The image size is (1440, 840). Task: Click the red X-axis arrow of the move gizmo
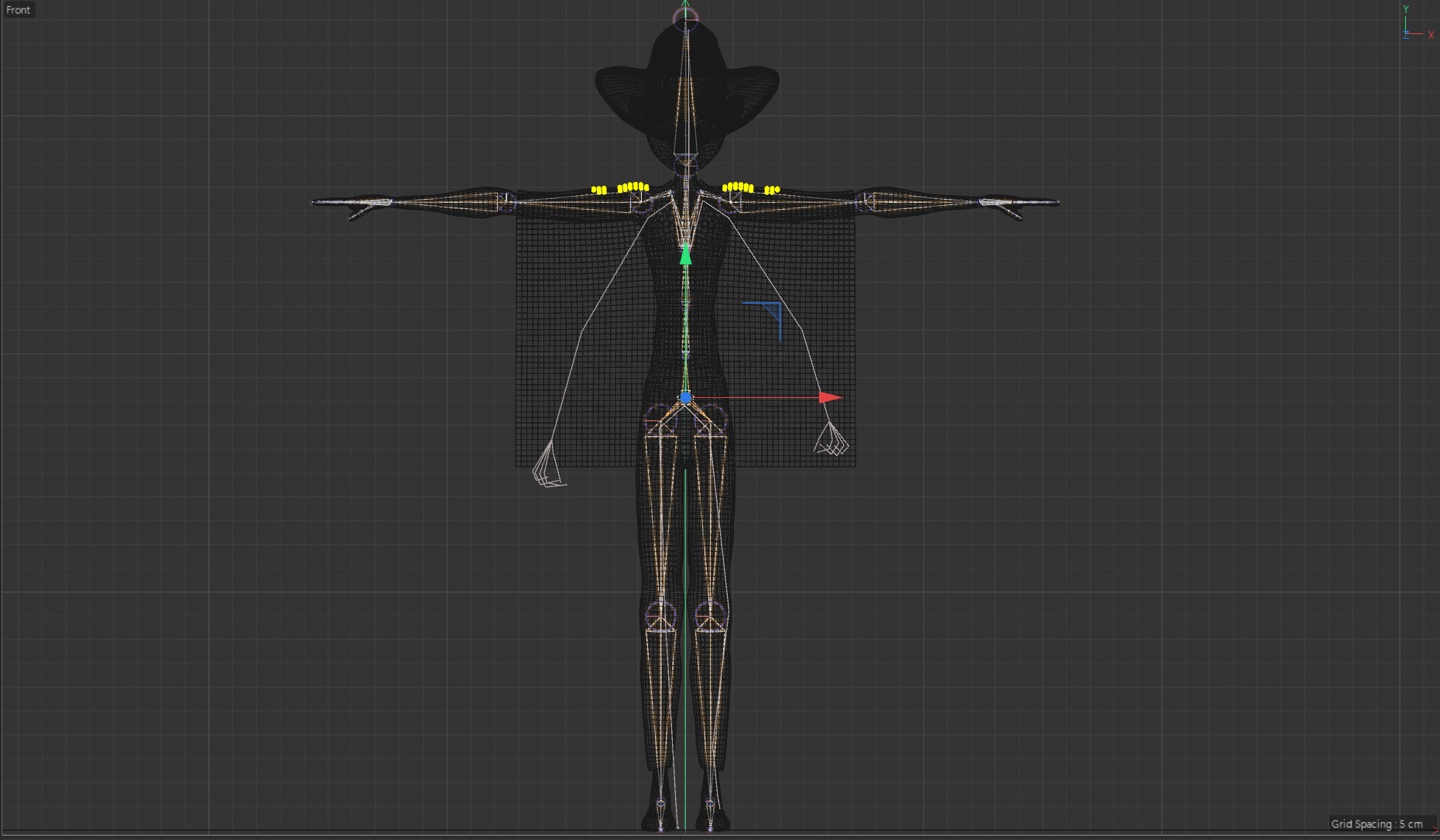[x=830, y=397]
